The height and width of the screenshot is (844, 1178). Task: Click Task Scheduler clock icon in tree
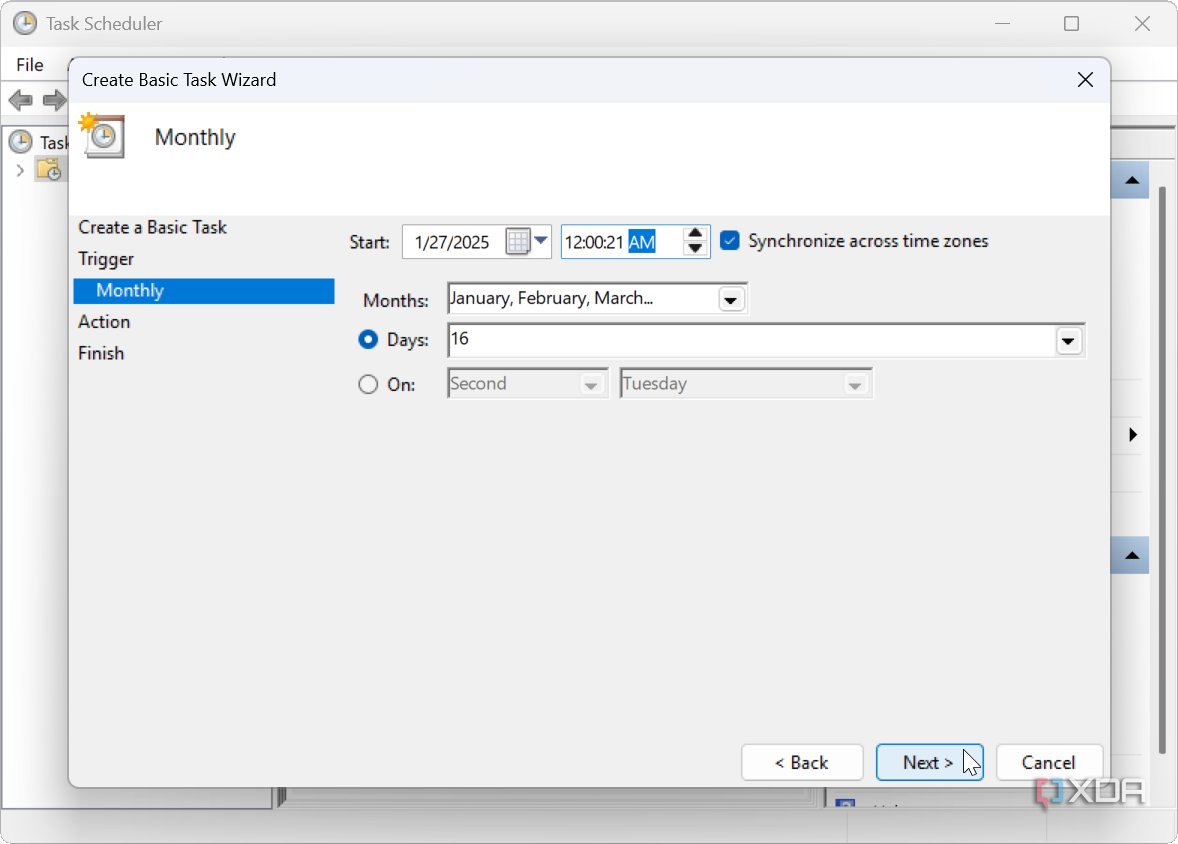coord(20,141)
